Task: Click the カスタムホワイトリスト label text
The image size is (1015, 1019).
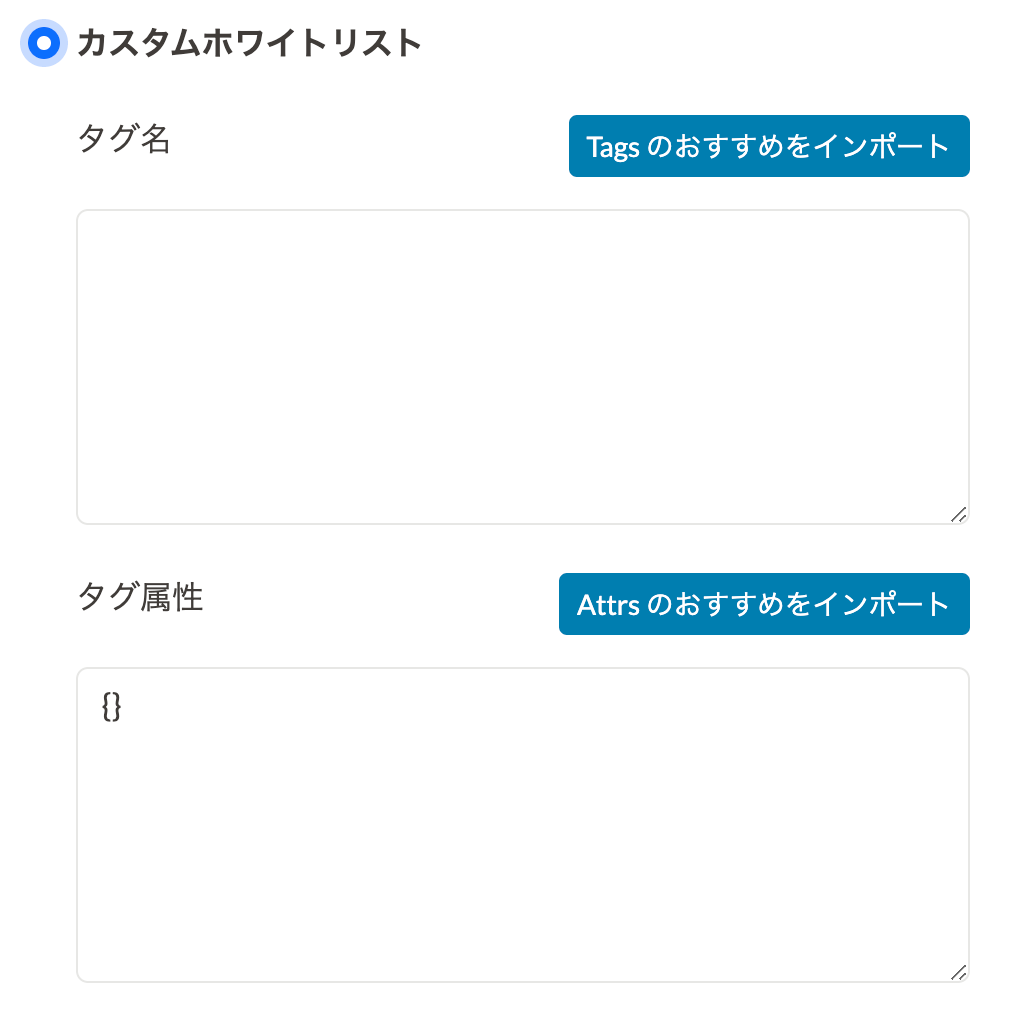Action: pos(249,43)
